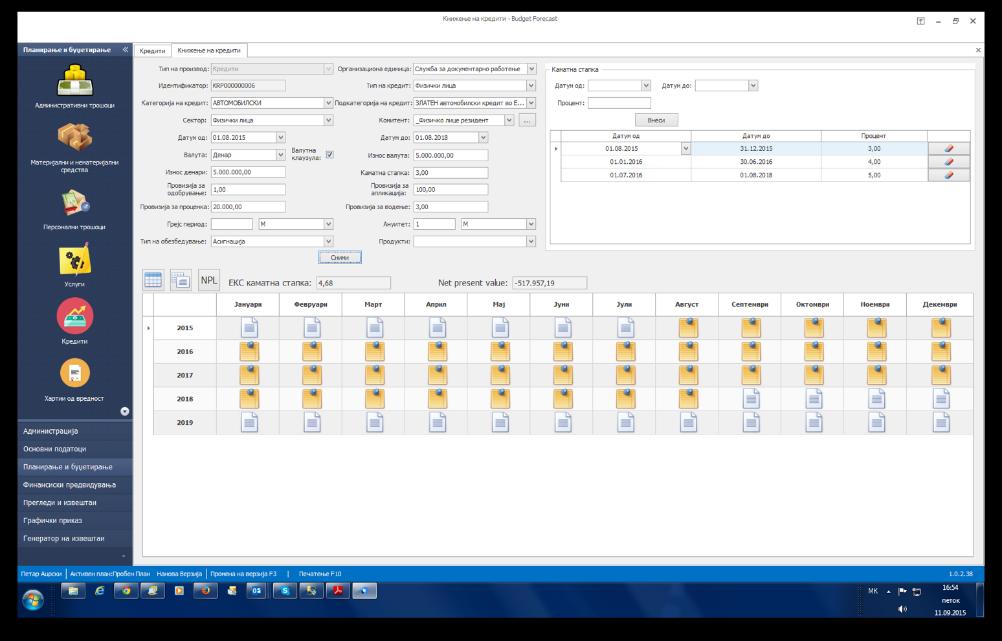Open the Административни трошоци sidebar icon
1002x641 pixels.
coord(74,80)
